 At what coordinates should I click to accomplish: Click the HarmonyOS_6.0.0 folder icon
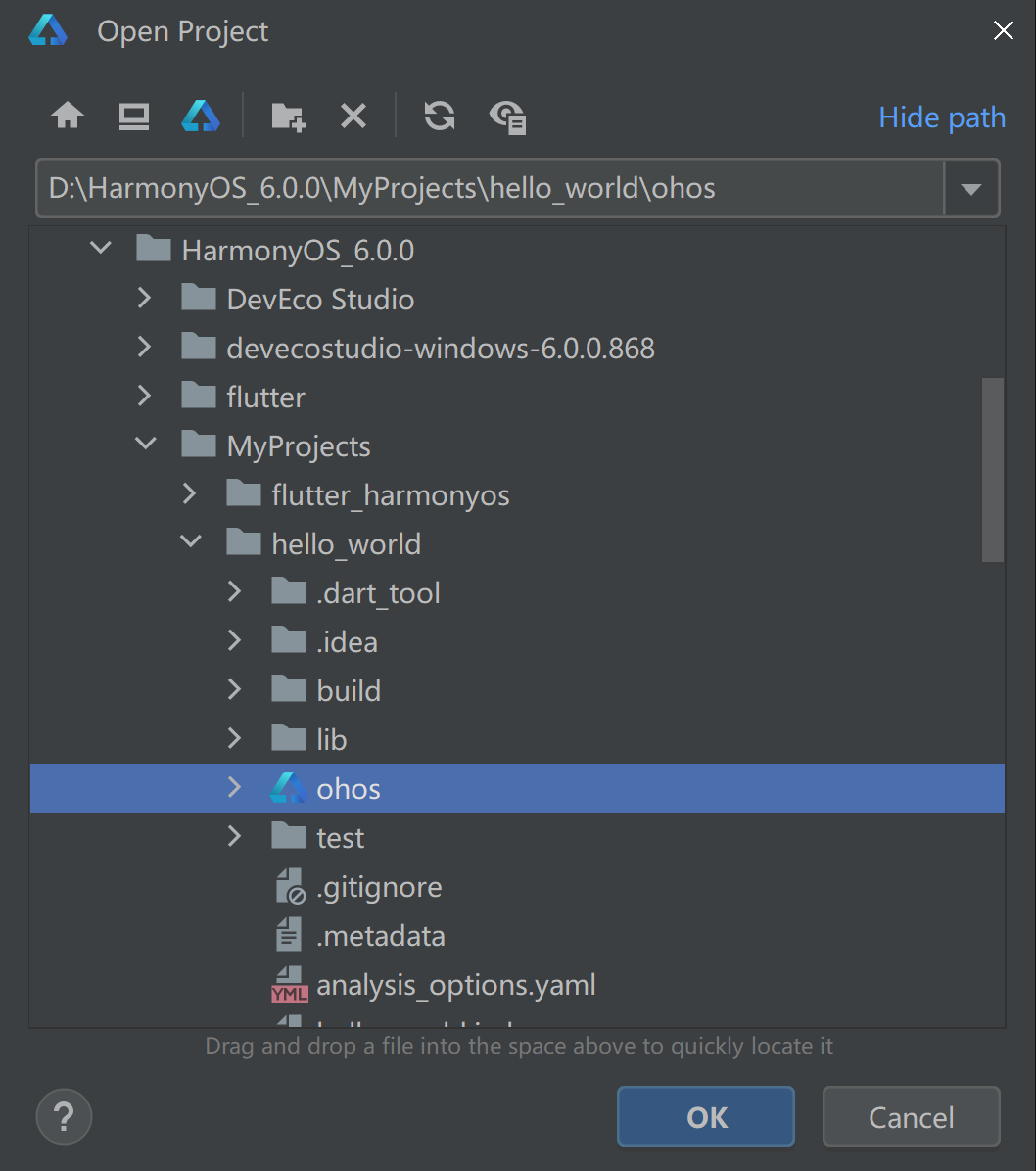point(154,248)
